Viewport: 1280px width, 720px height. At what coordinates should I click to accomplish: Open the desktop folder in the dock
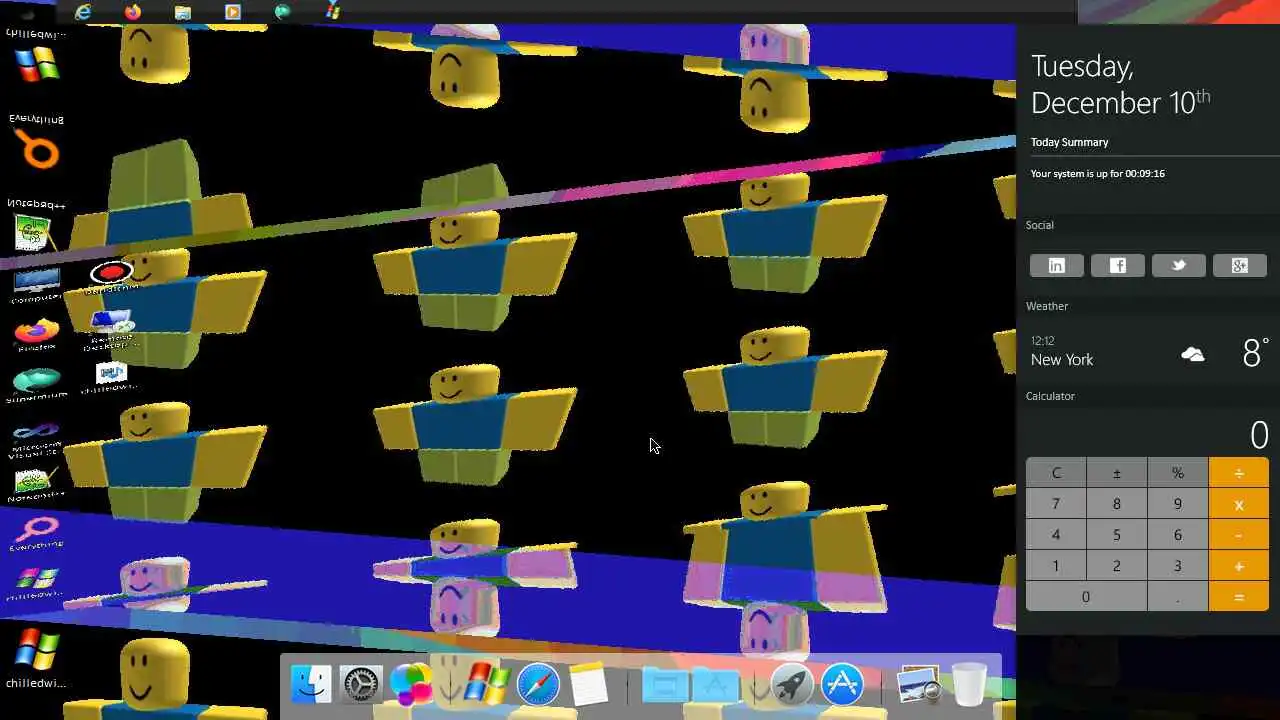click(664, 685)
